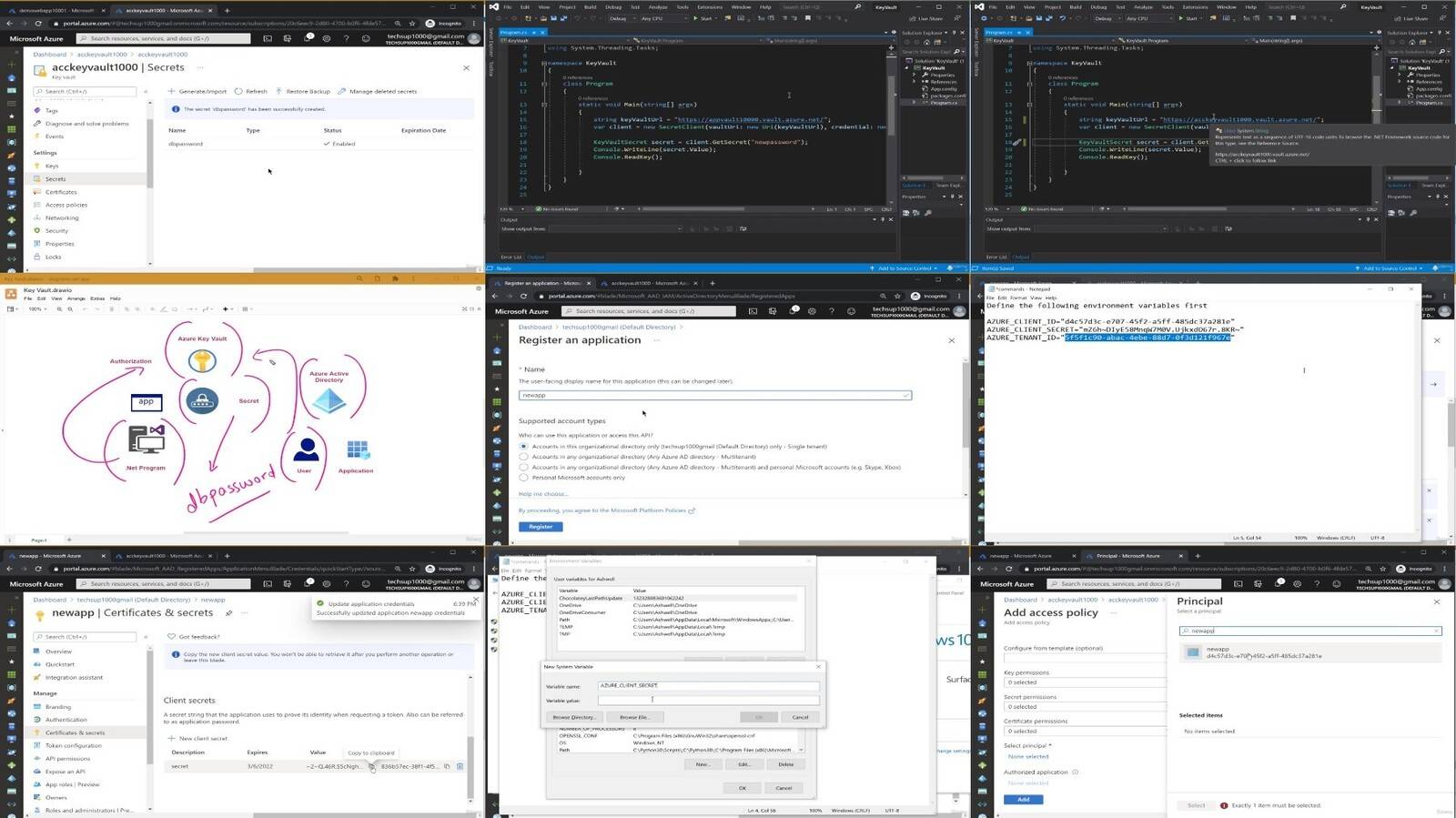Screen dimensions: 1456x818
Task: Open the ellipsis beside Register an application title
Action: click(656, 340)
